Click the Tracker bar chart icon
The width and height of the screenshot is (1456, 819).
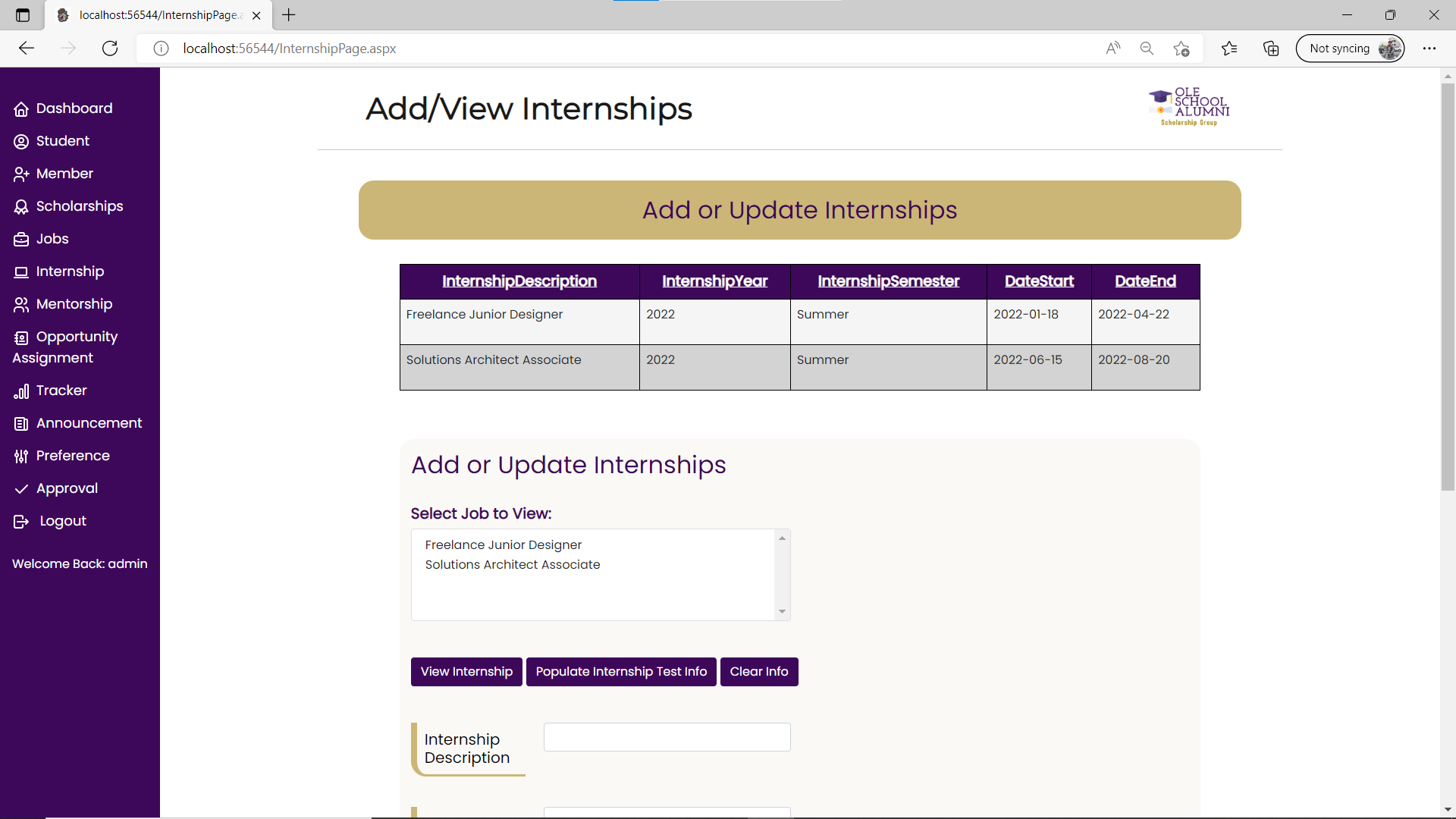pos(21,391)
